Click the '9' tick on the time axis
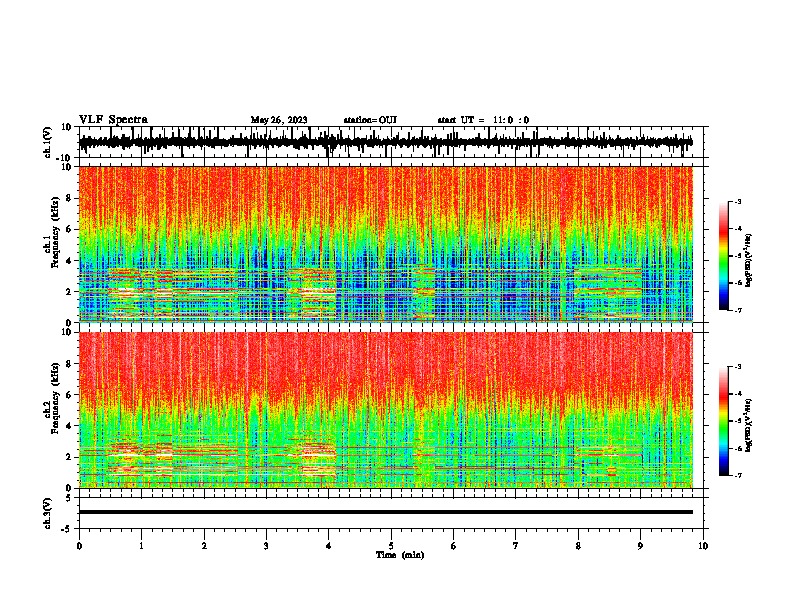Image resolution: width=792 pixels, height=612 pixels. [x=640, y=546]
